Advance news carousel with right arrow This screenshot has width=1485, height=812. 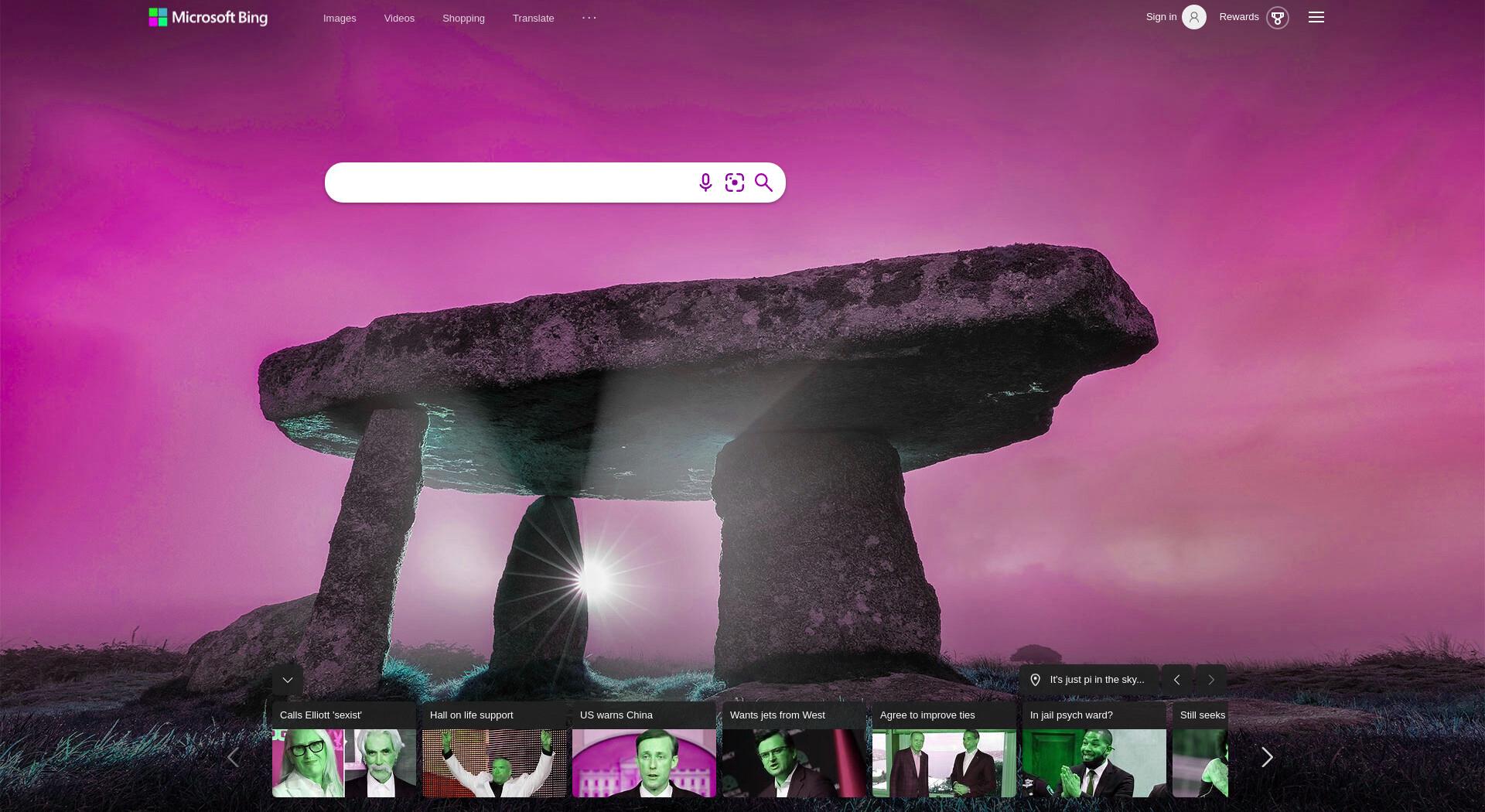click(1267, 757)
